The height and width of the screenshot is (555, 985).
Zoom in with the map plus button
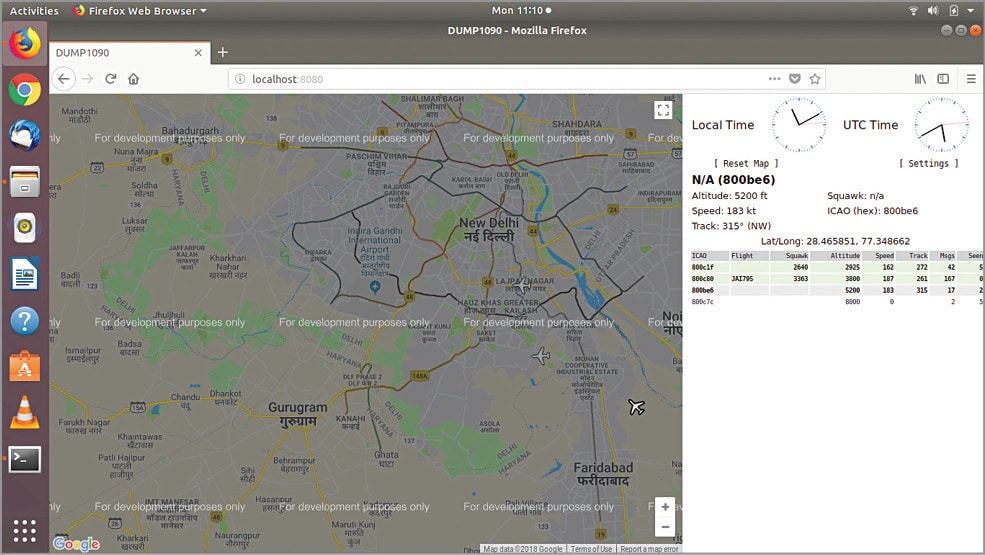point(665,506)
